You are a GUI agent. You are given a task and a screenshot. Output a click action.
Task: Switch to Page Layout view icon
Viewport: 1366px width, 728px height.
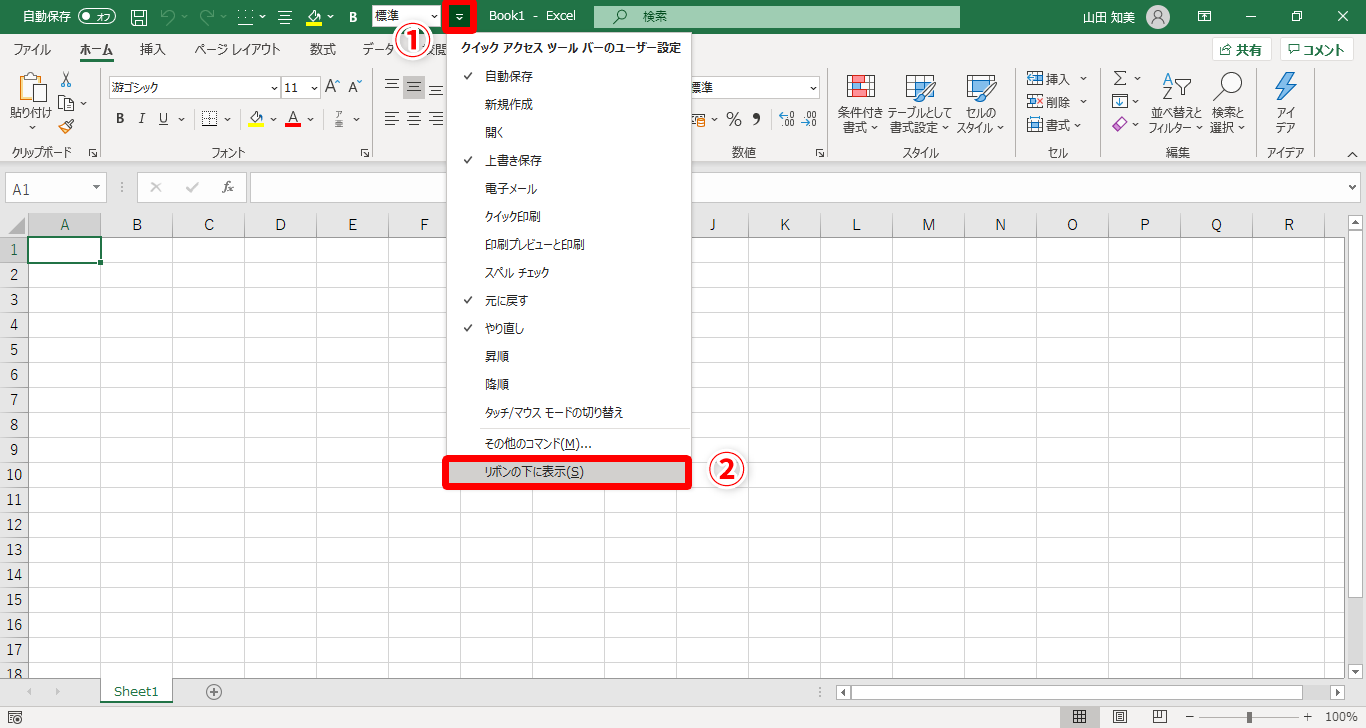click(x=1120, y=717)
